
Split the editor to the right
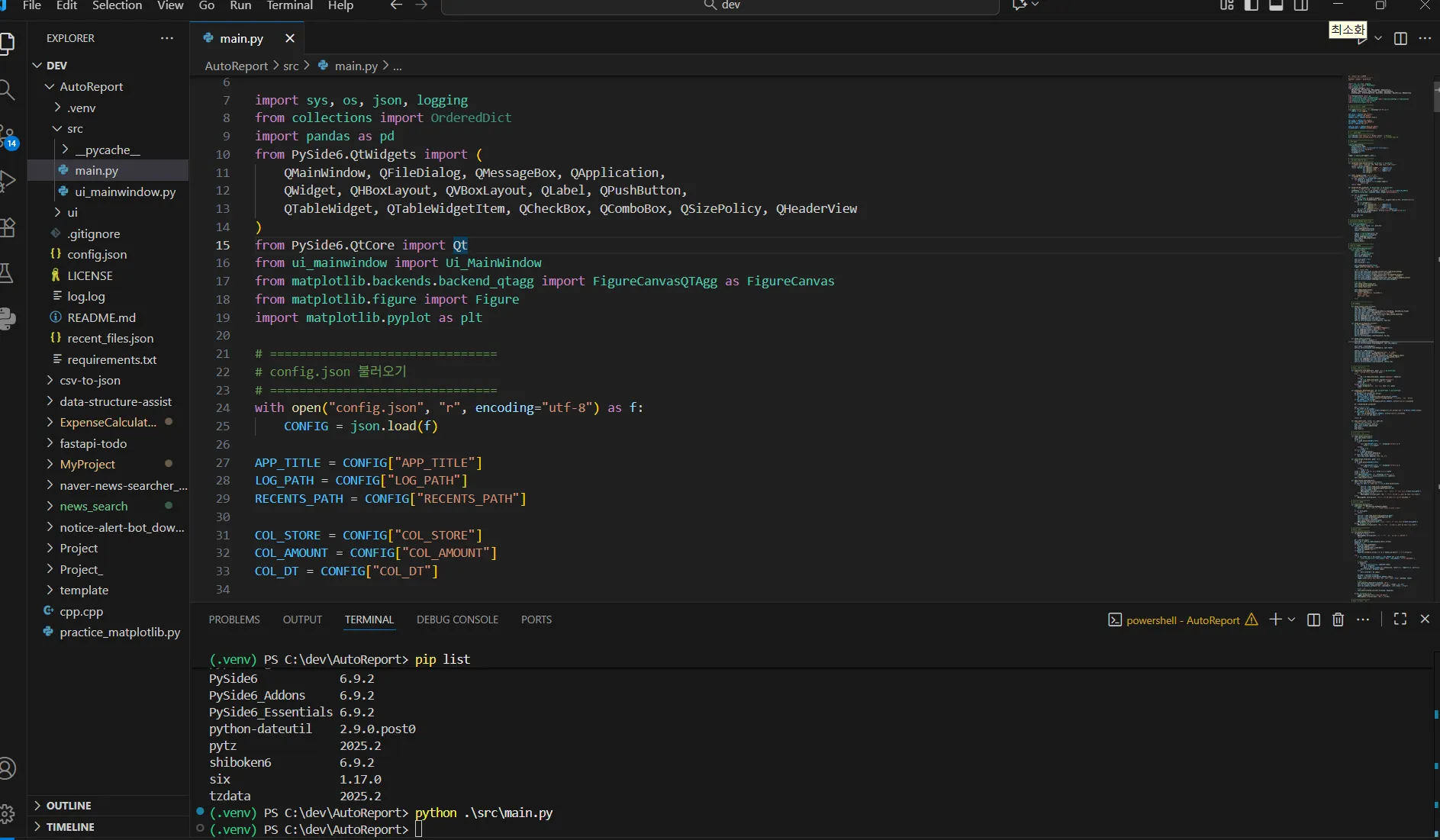click(x=1400, y=38)
